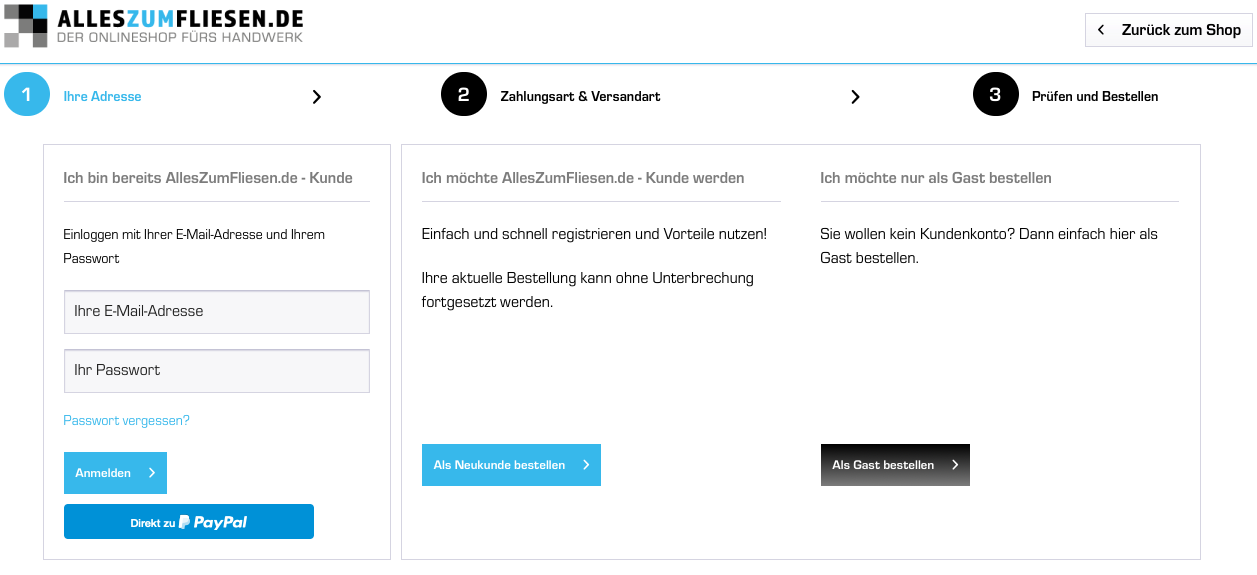The height and width of the screenshot is (575, 1257).
Task: Click the AllesZumFliesen.de site title text
Action: click(180, 18)
